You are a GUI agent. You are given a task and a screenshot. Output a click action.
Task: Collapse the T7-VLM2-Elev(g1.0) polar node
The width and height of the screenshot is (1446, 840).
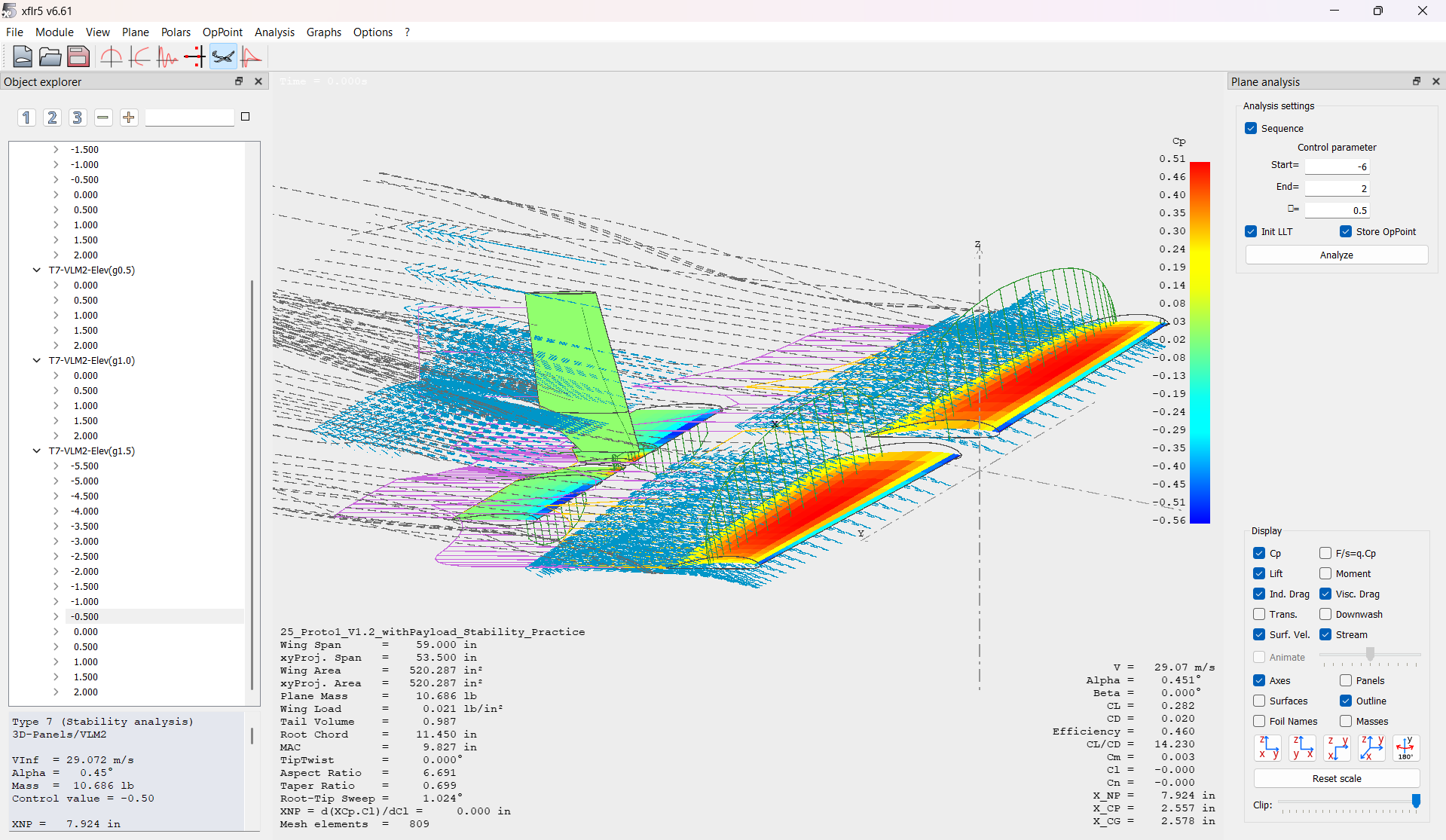pos(36,360)
